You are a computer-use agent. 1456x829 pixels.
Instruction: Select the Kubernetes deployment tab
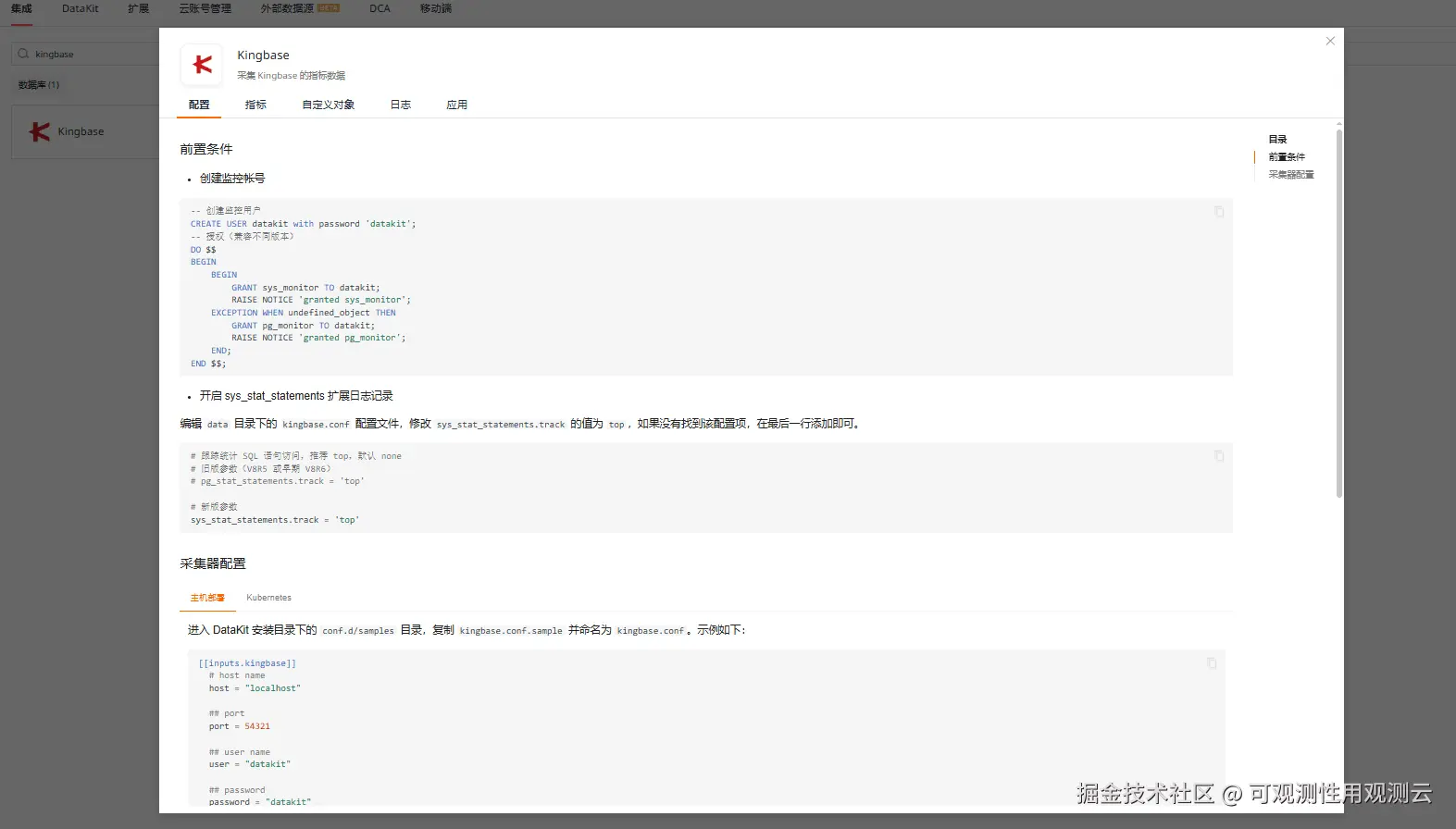click(x=268, y=598)
